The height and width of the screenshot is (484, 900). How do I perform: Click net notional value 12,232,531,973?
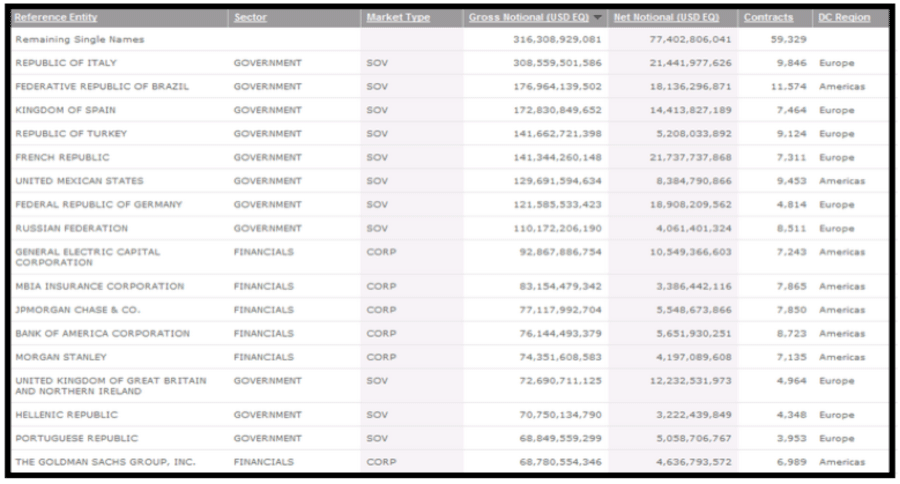(x=690, y=381)
